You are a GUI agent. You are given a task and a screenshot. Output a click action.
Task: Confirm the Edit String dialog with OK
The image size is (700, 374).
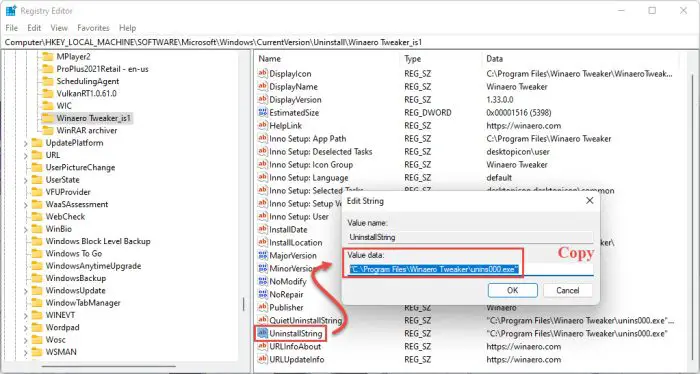[512, 291]
